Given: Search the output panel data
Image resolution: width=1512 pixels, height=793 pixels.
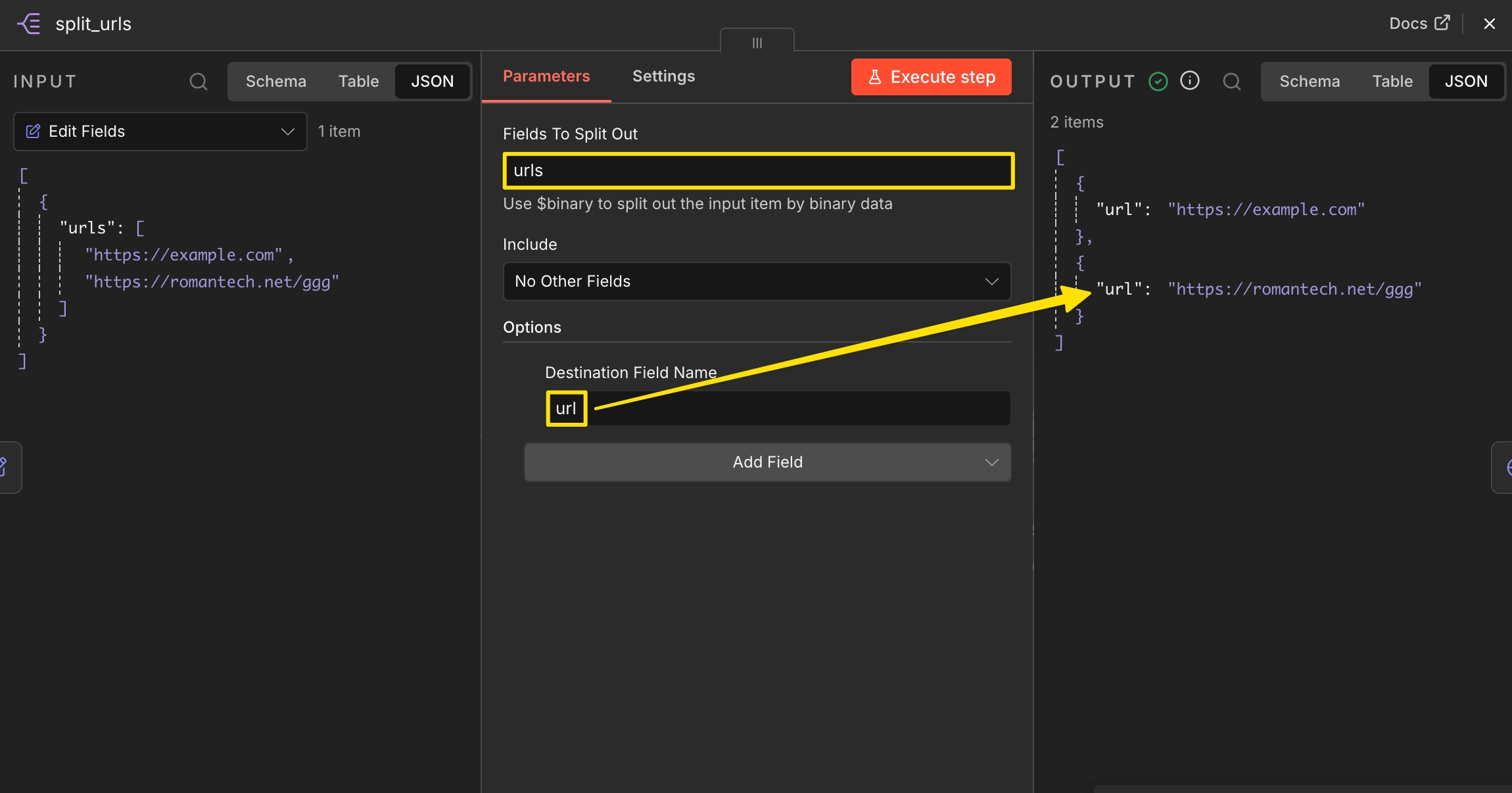Looking at the screenshot, I should point(1231,82).
